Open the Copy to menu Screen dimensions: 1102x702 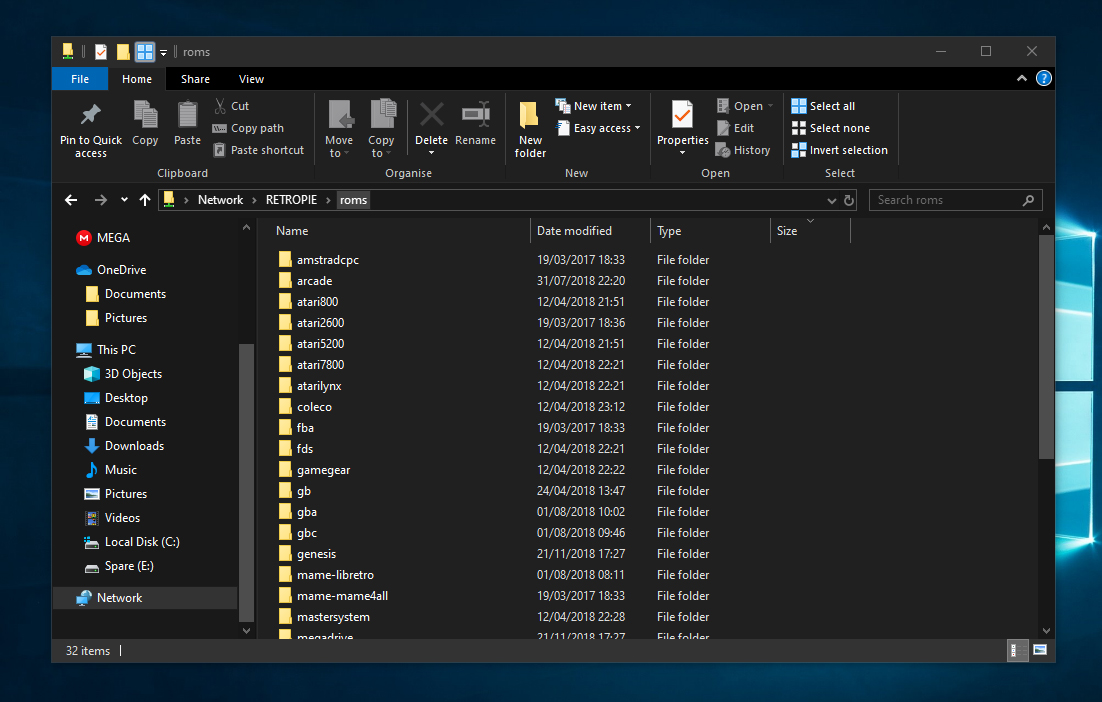point(381,129)
